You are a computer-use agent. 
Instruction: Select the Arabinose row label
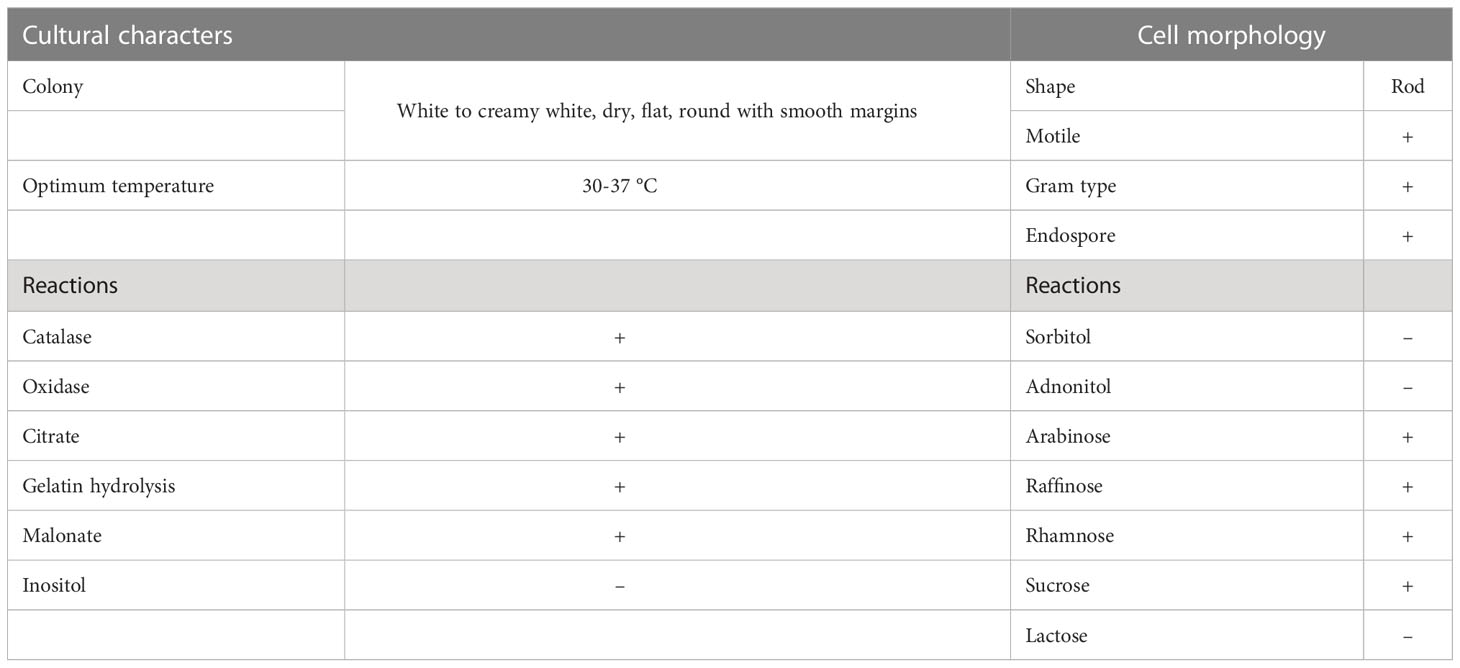pos(1068,436)
